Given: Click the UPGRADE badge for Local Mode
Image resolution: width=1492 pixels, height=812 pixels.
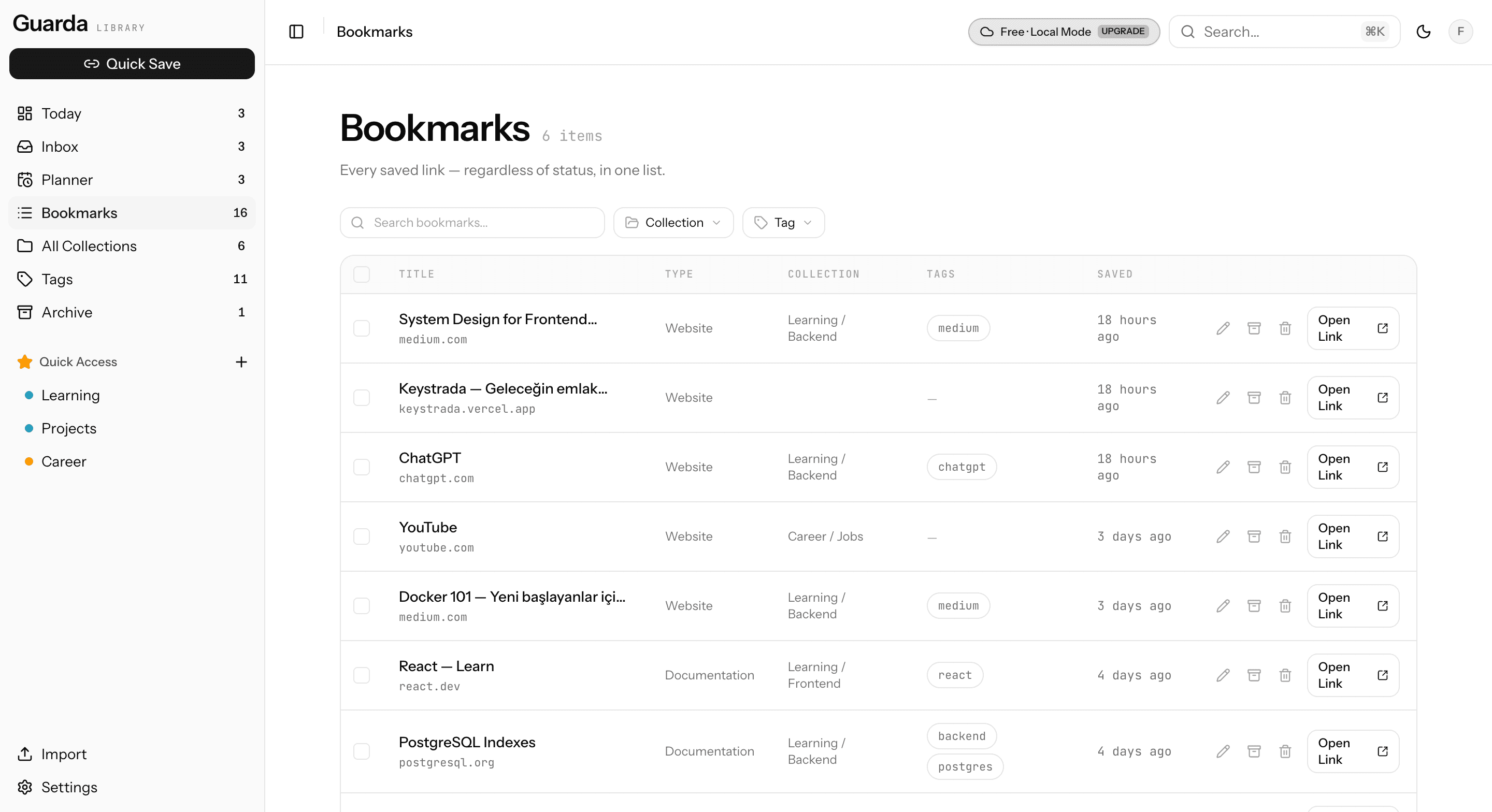Looking at the screenshot, I should [1123, 32].
